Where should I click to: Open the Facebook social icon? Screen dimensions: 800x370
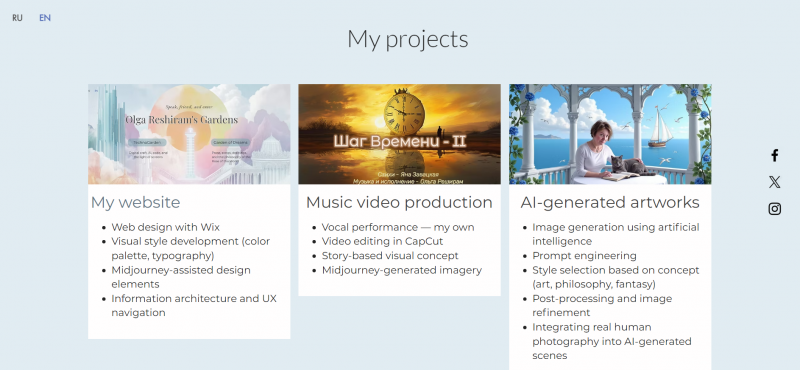(774, 155)
